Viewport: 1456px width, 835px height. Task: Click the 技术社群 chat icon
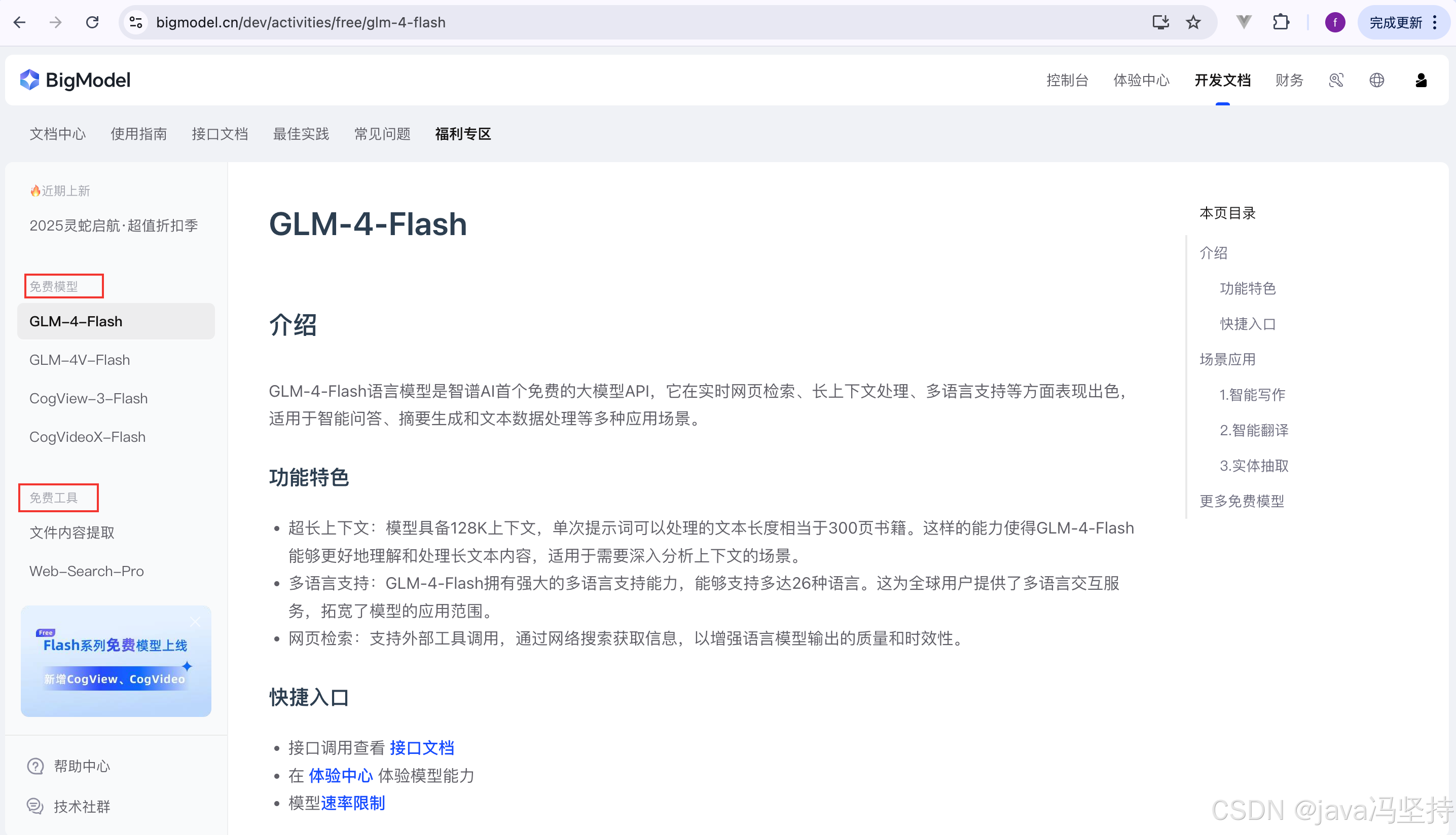click(35, 806)
